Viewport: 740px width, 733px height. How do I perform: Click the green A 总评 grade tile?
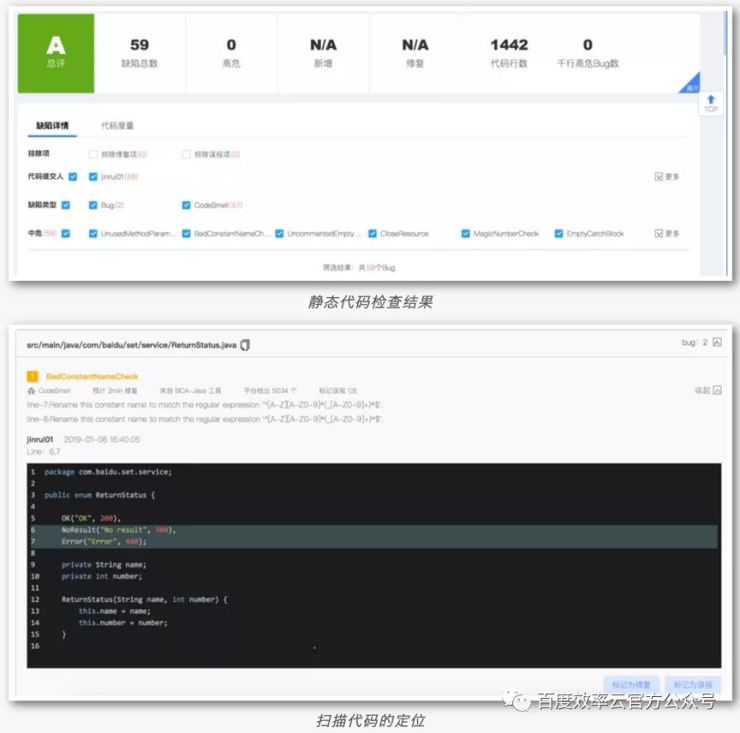(56, 53)
